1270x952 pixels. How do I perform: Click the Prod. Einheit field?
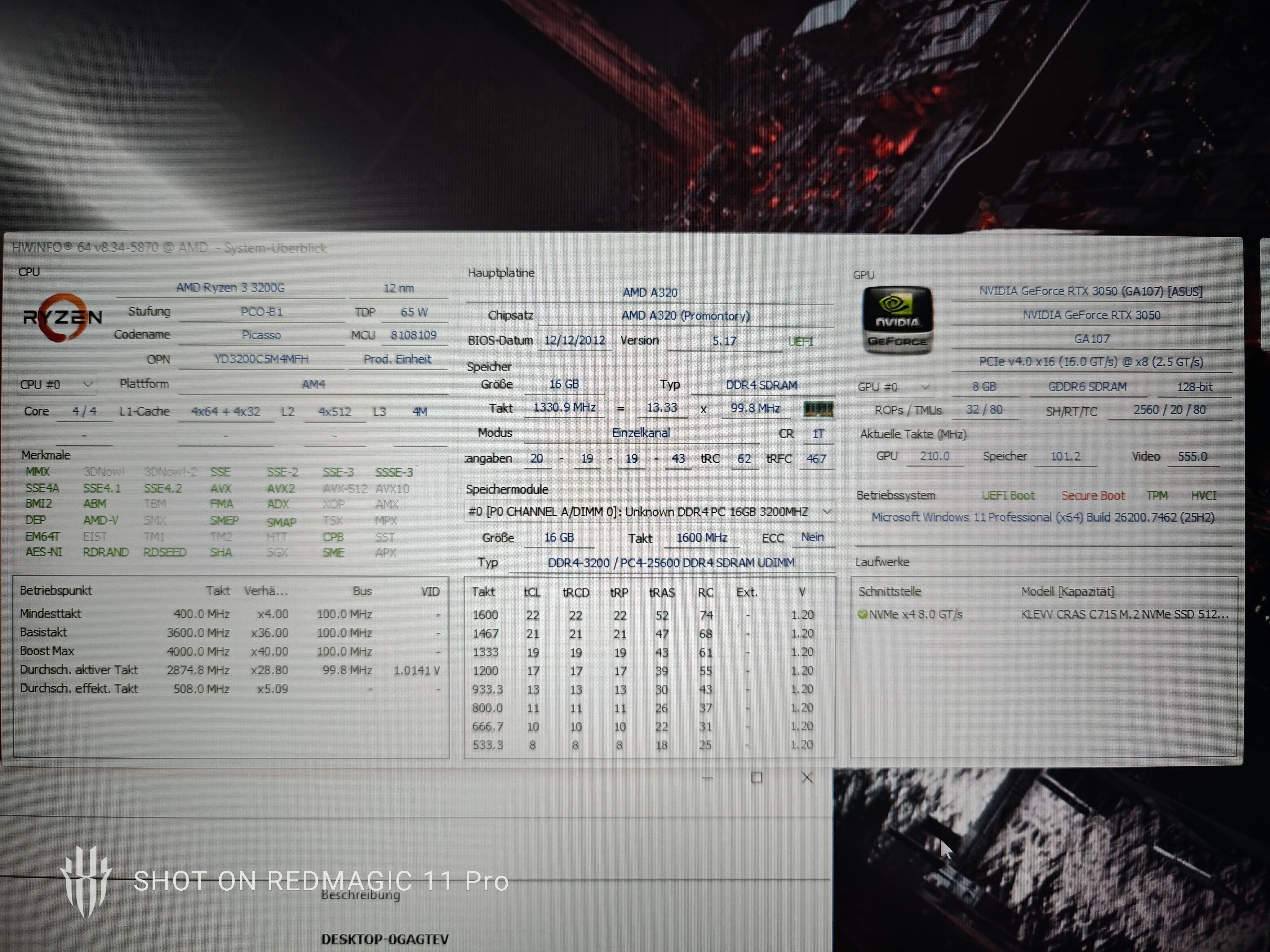pos(397,359)
